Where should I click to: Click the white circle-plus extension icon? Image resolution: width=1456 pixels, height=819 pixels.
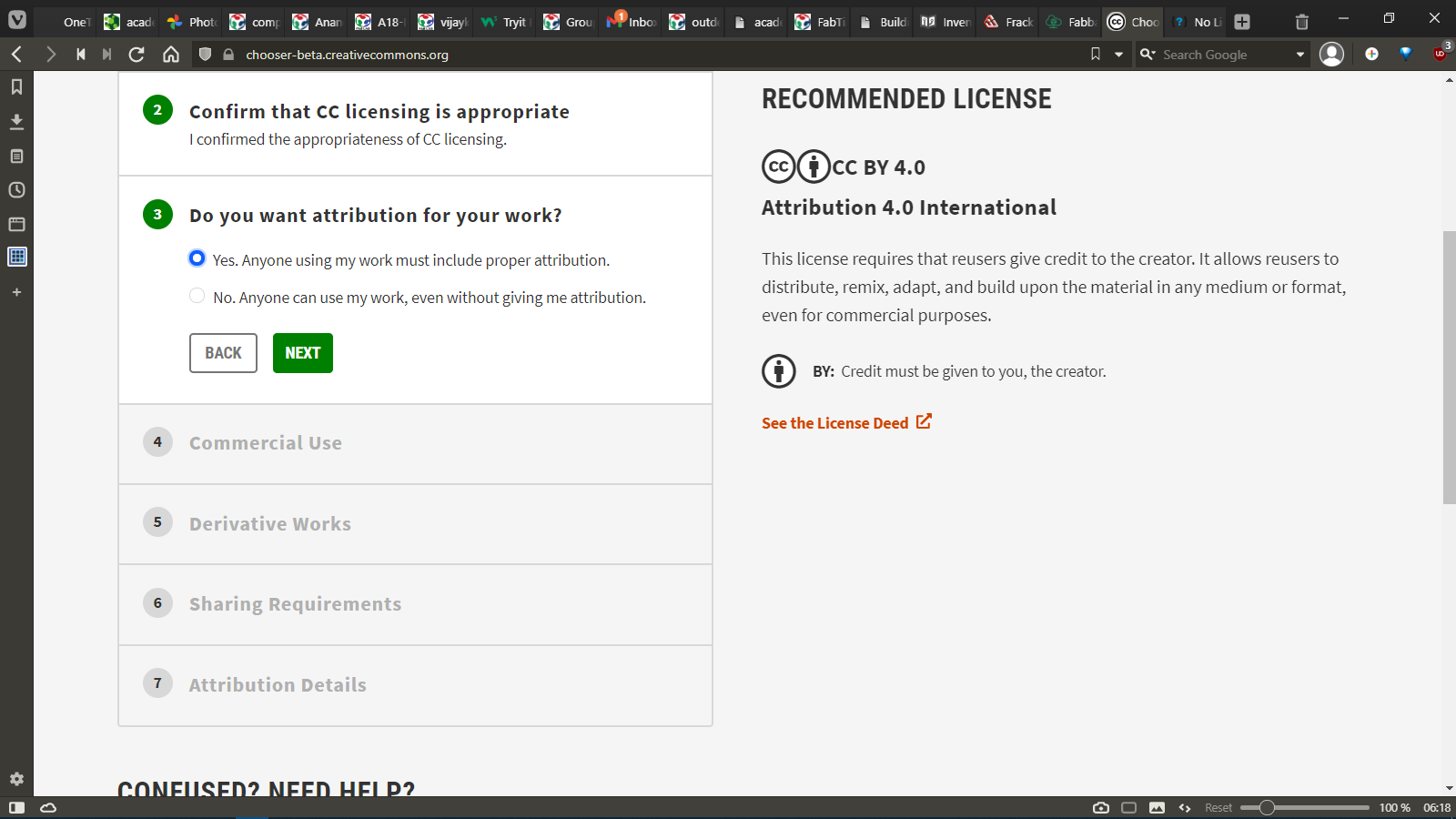1371,54
